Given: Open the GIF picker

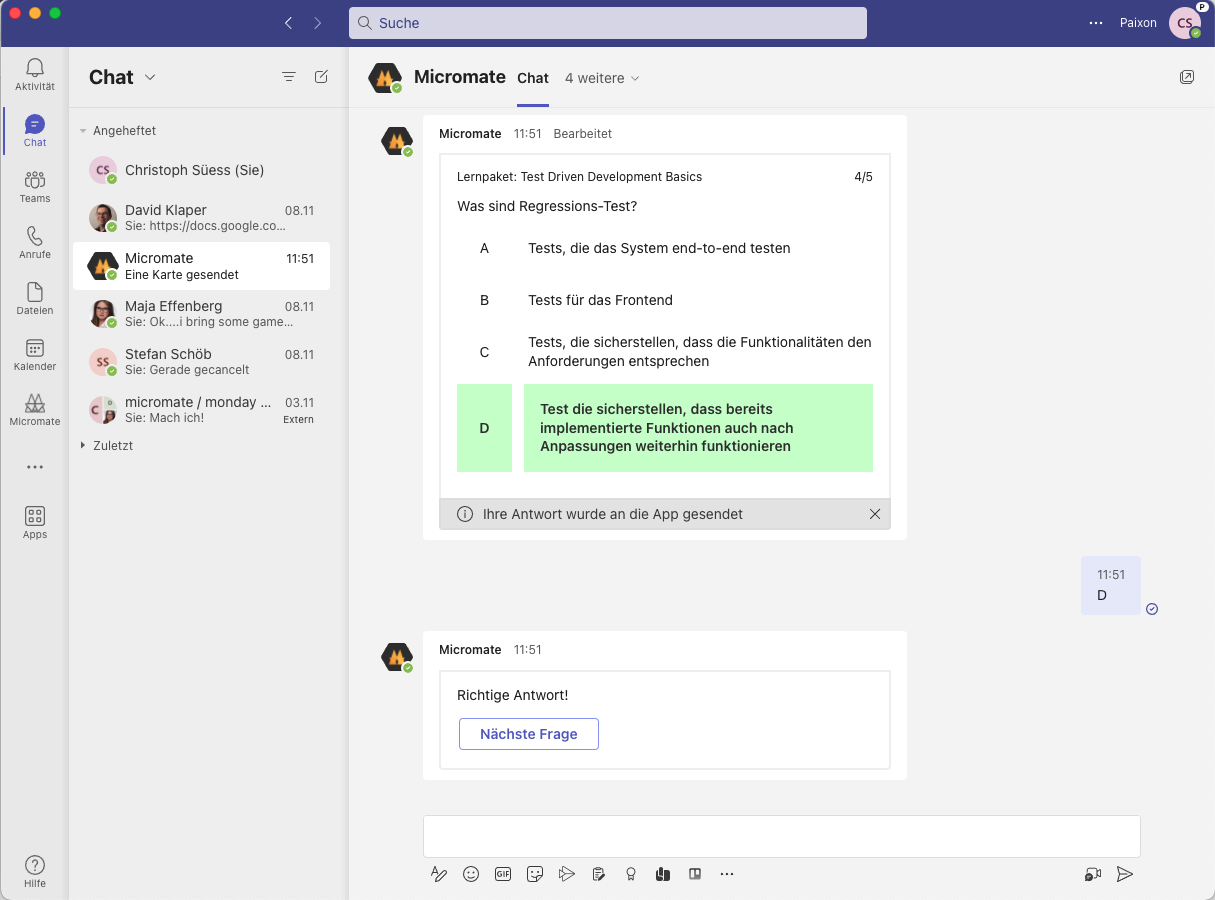Looking at the screenshot, I should point(503,874).
